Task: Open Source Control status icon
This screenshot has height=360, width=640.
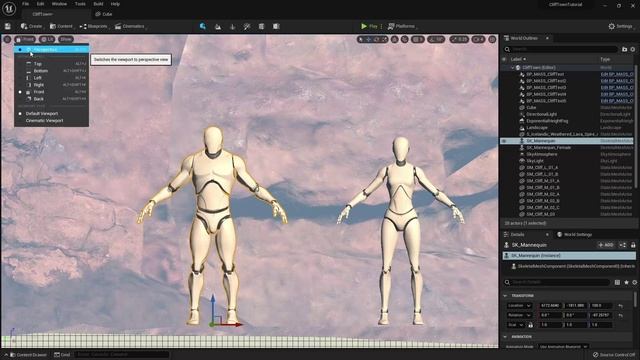Action: (615, 355)
